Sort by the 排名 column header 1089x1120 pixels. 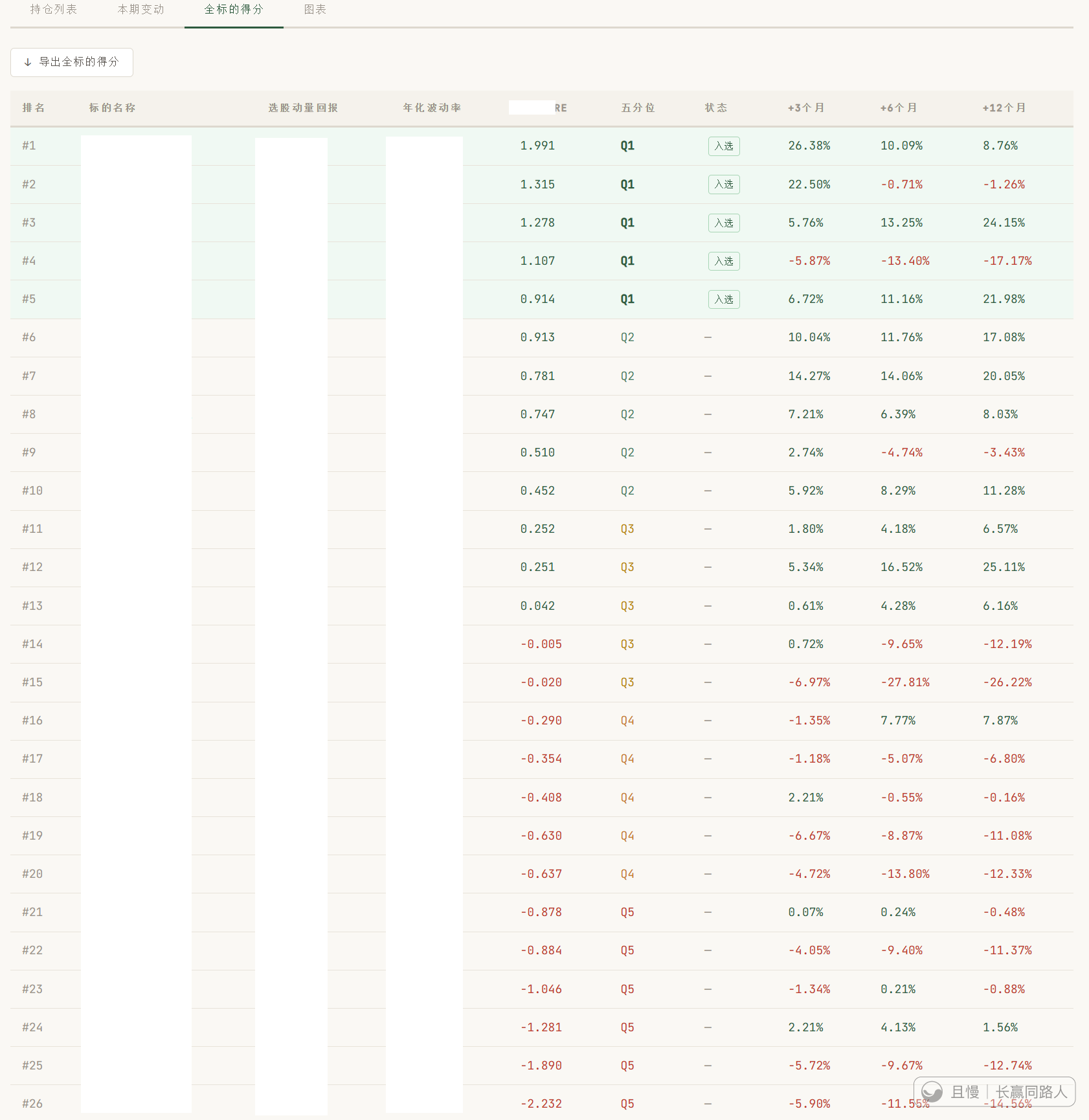(x=34, y=108)
